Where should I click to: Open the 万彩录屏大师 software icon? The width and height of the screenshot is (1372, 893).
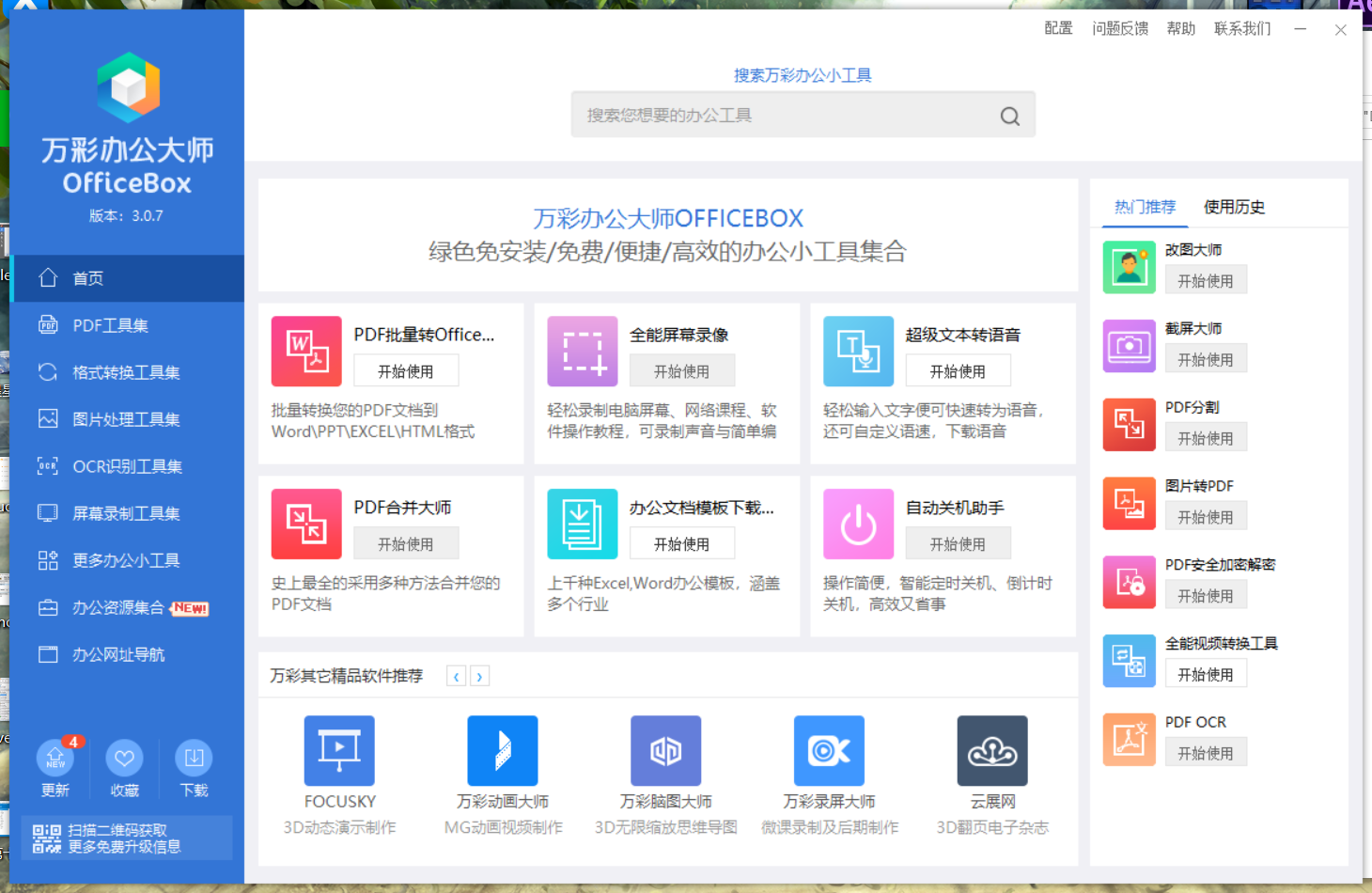tap(829, 751)
